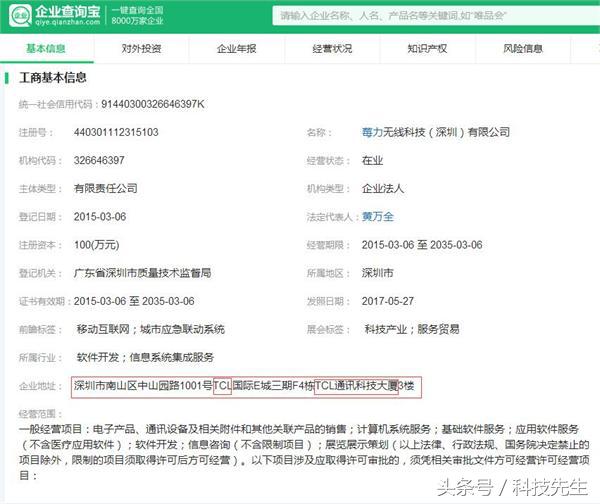Click the company address text line
600x504 pixels.
(244, 386)
